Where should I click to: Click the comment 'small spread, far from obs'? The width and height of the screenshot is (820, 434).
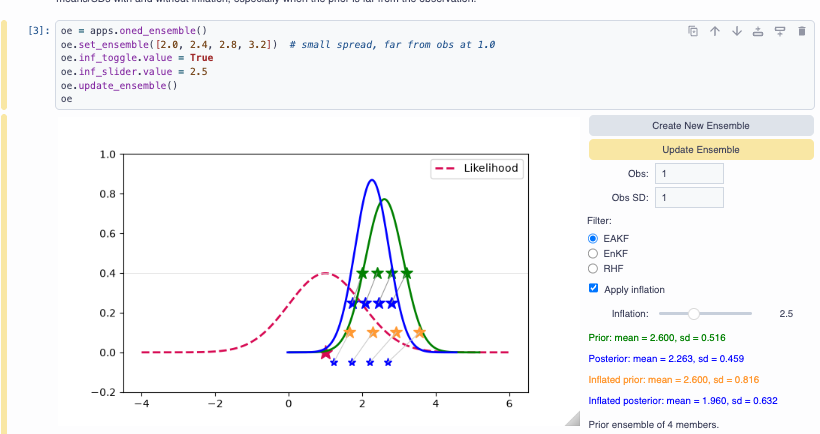click(x=392, y=44)
